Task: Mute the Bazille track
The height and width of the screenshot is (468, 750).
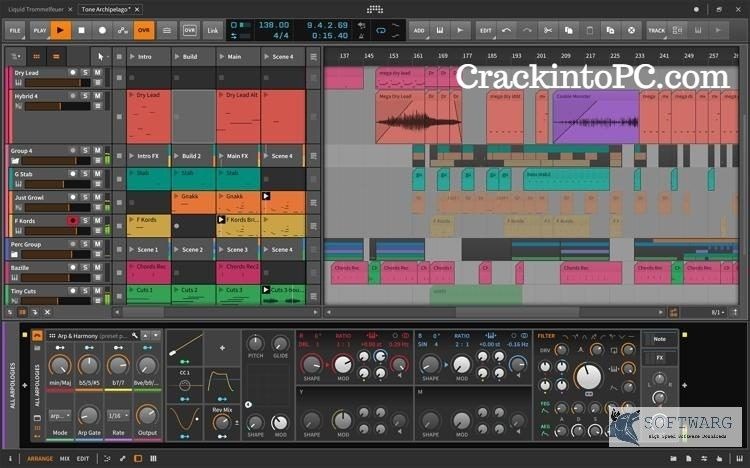Action: [x=98, y=267]
